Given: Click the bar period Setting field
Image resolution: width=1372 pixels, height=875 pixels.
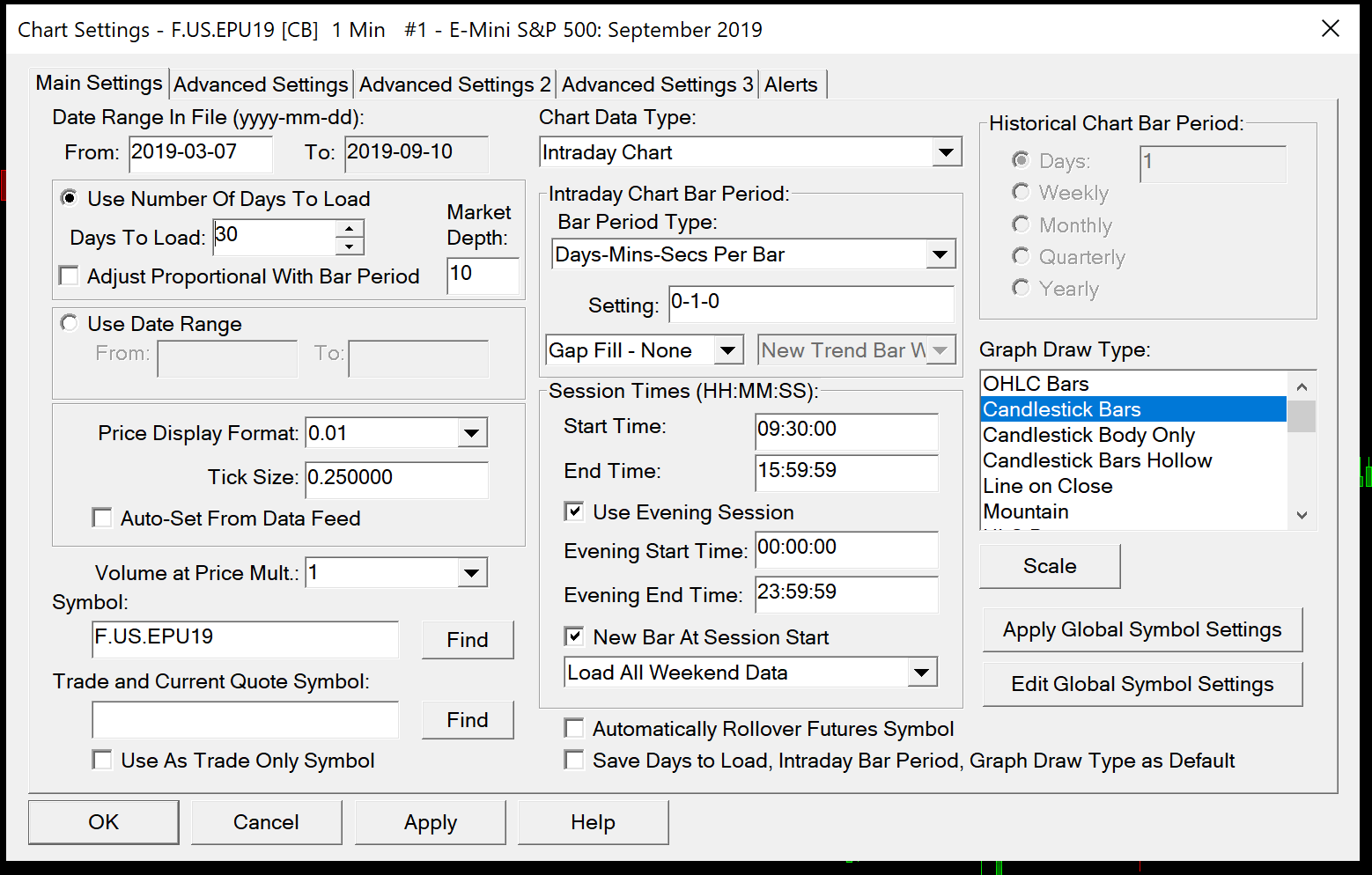Looking at the screenshot, I should 811,304.
